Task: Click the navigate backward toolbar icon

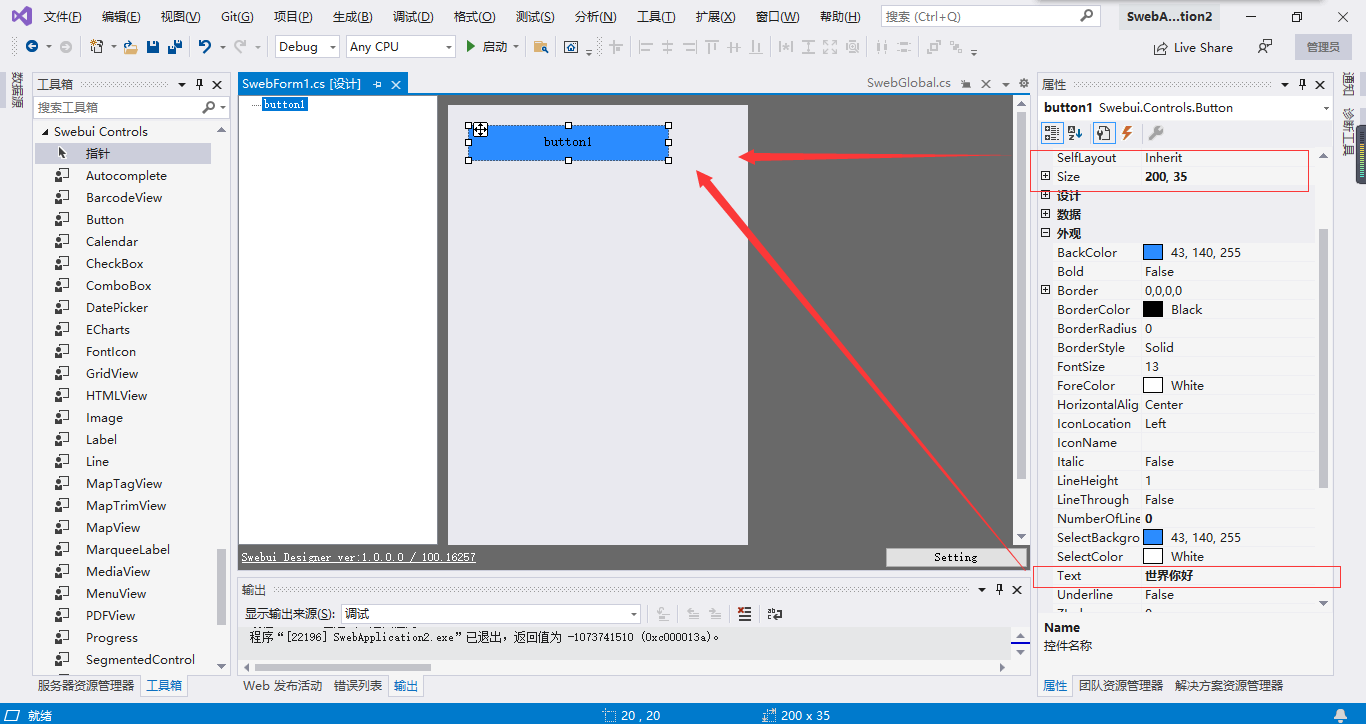Action: click(x=32, y=47)
